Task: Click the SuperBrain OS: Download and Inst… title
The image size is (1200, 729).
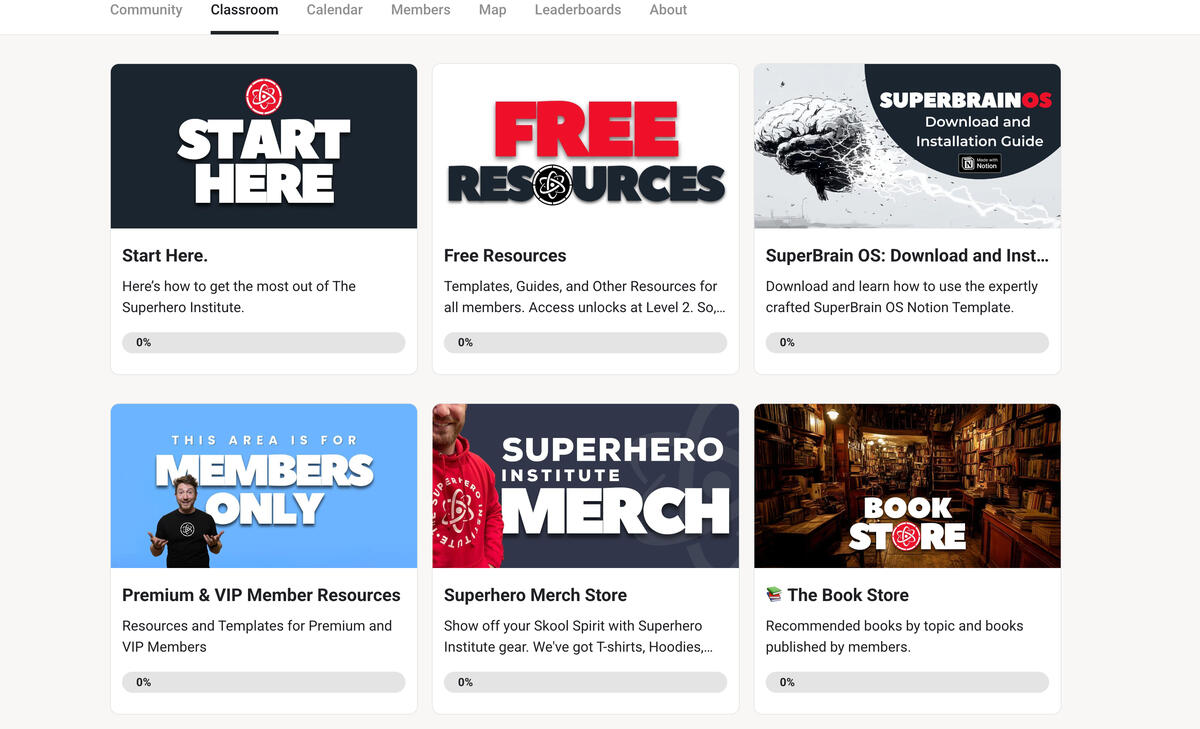Action: tap(907, 256)
